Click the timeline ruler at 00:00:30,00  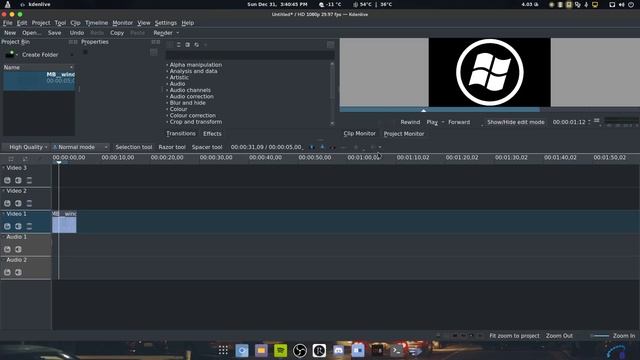(216, 158)
